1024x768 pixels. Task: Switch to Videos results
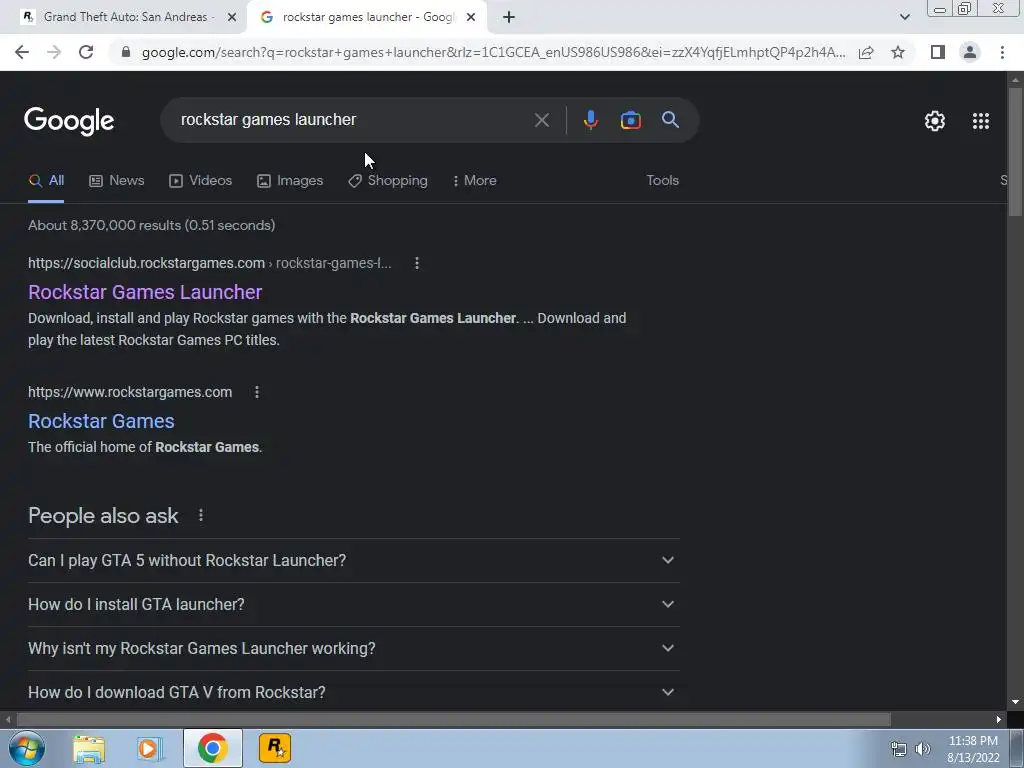200,181
